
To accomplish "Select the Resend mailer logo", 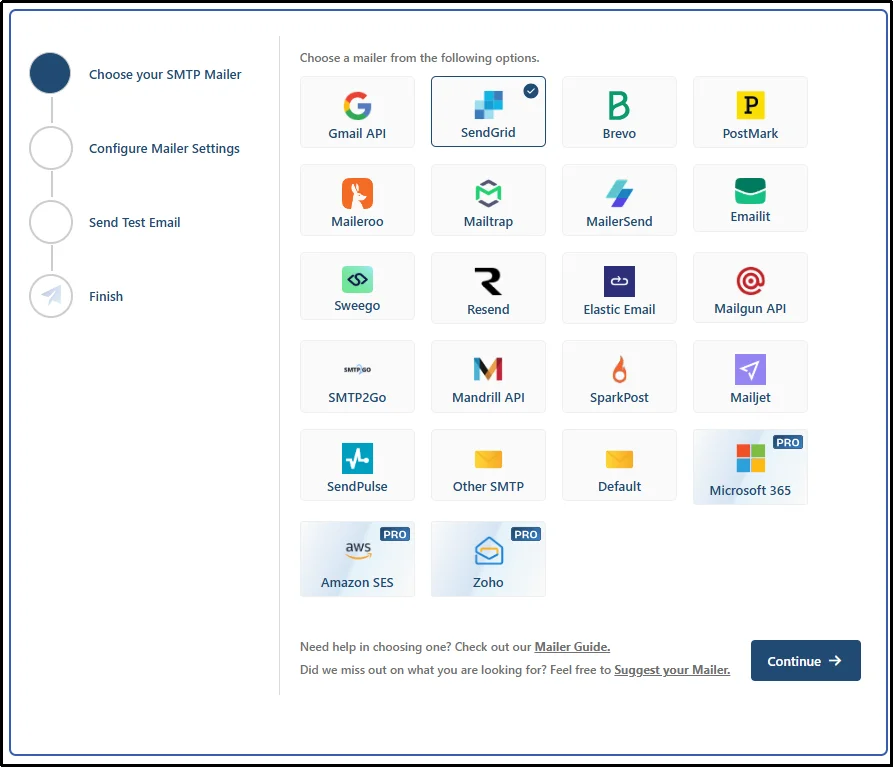I will (489, 281).
